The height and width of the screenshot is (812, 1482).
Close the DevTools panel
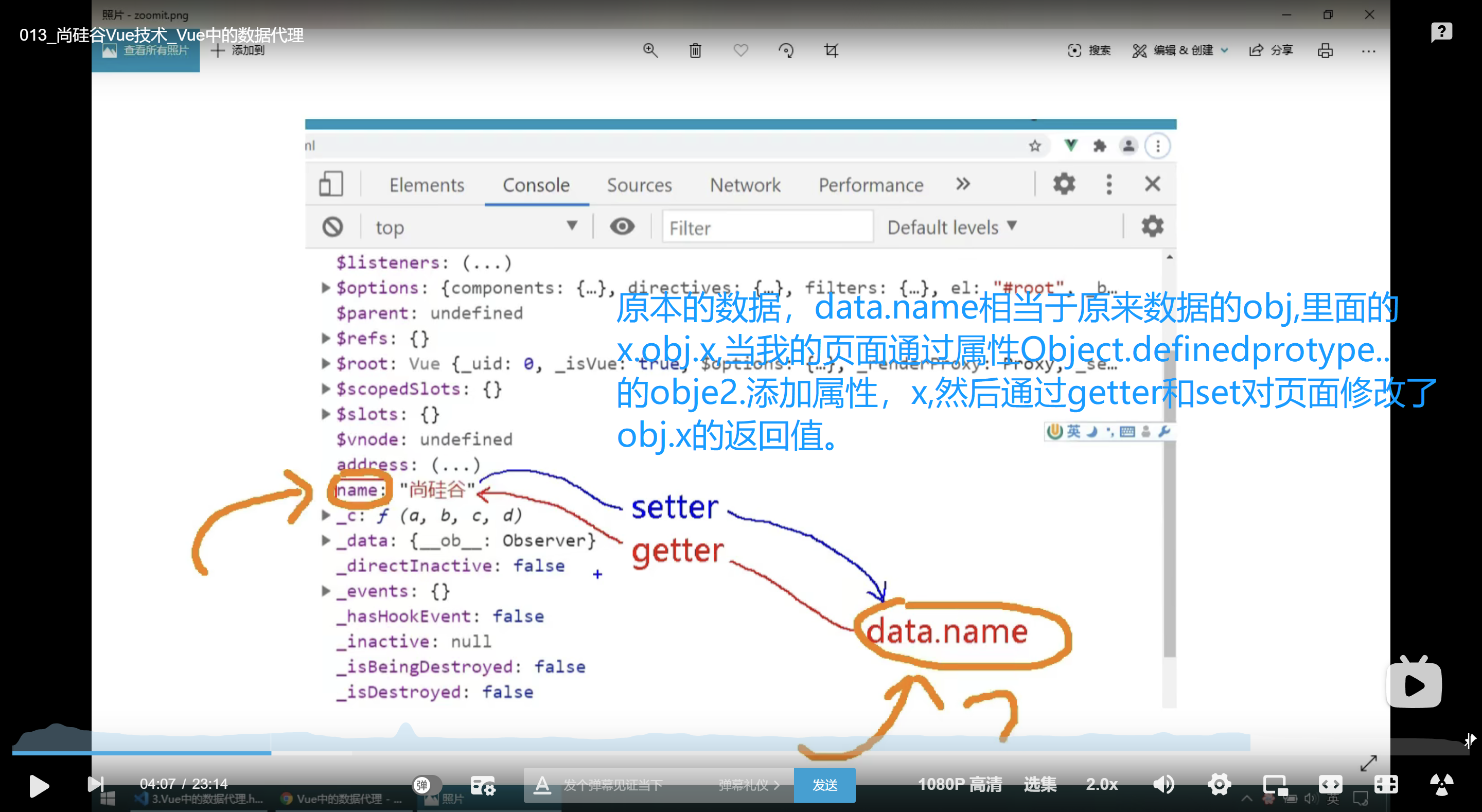1152,184
